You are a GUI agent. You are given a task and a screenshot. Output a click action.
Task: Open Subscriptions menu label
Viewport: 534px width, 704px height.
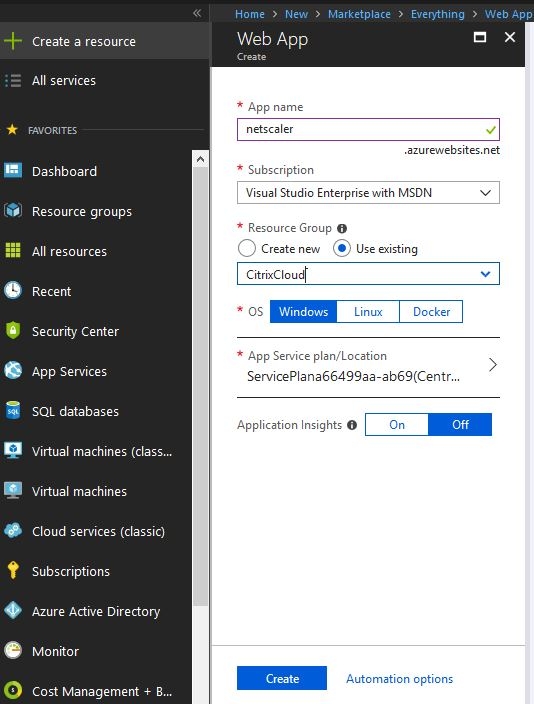click(71, 572)
